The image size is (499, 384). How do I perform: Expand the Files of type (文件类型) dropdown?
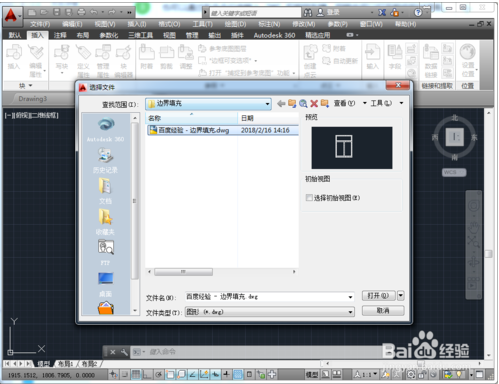[x=350, y=312]
